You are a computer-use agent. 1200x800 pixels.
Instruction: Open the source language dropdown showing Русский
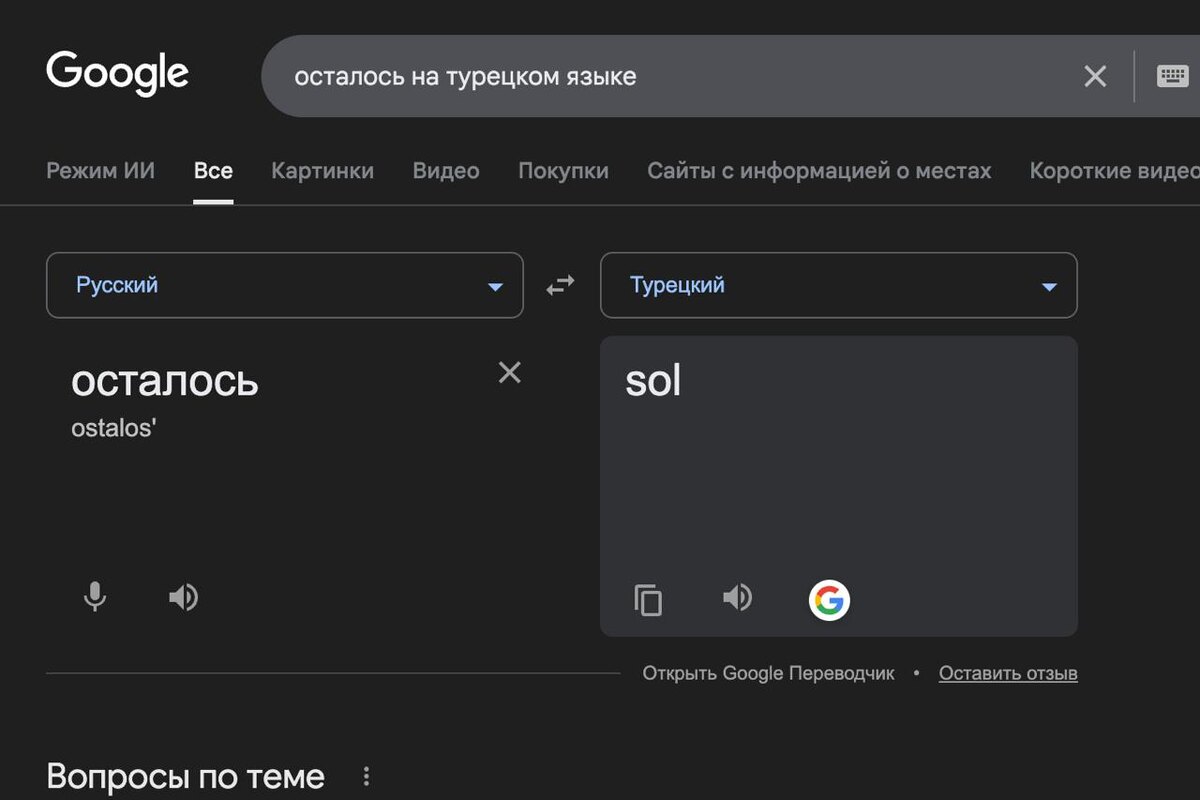(x=285, y=285)
